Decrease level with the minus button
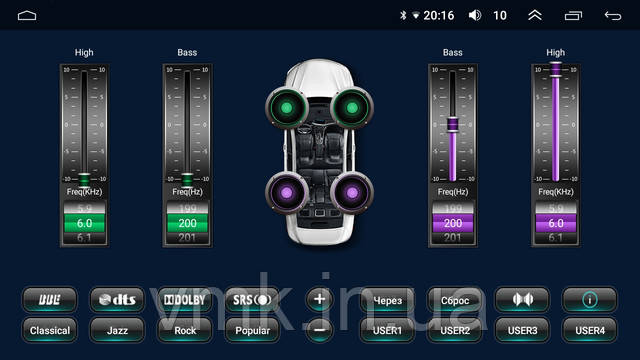 [320, 330]
